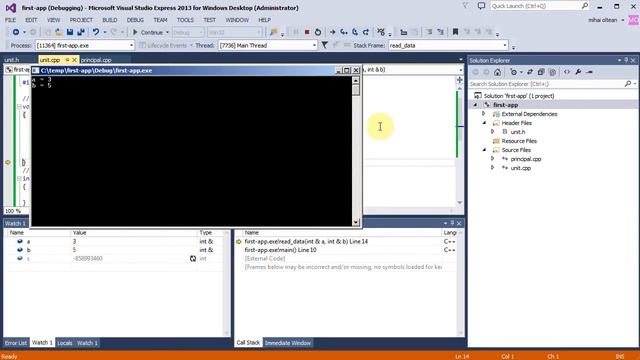640x360 pixels.
Task: Click the Continue button
Action: [x=148, y=32]
